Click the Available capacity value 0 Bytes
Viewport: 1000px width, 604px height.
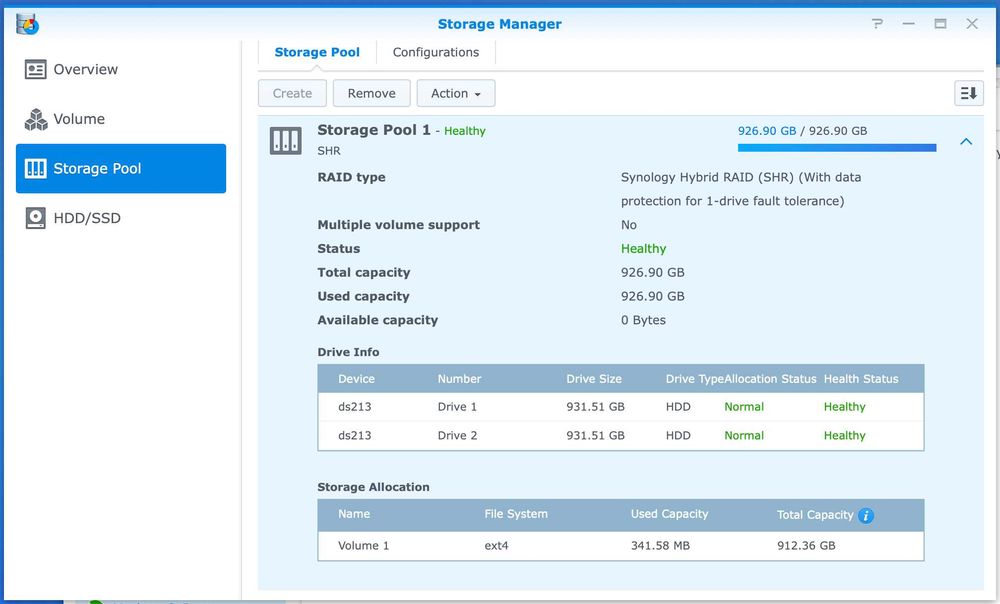(x=643, y=320)
